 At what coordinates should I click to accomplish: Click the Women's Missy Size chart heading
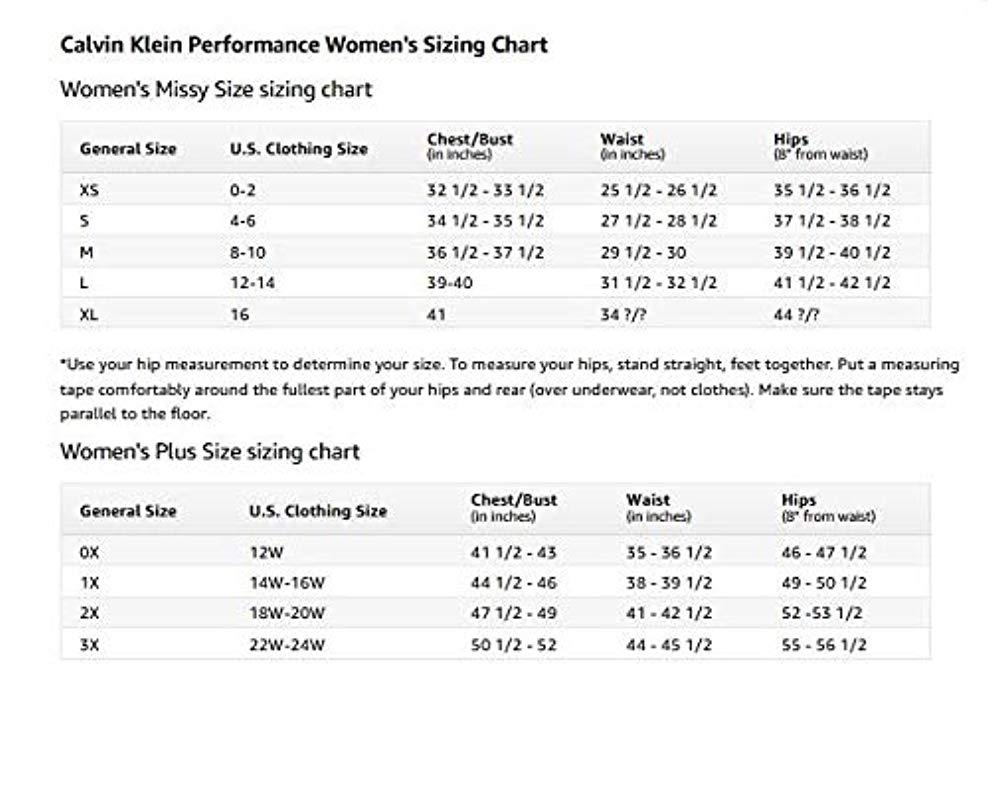[x=216, y=90]
